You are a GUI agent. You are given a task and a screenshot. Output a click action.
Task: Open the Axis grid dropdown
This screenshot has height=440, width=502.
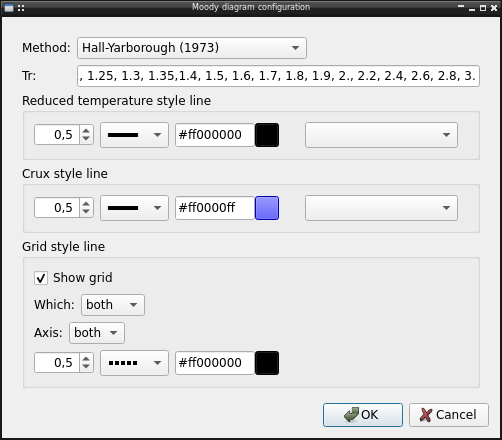[x=97, y=333]
